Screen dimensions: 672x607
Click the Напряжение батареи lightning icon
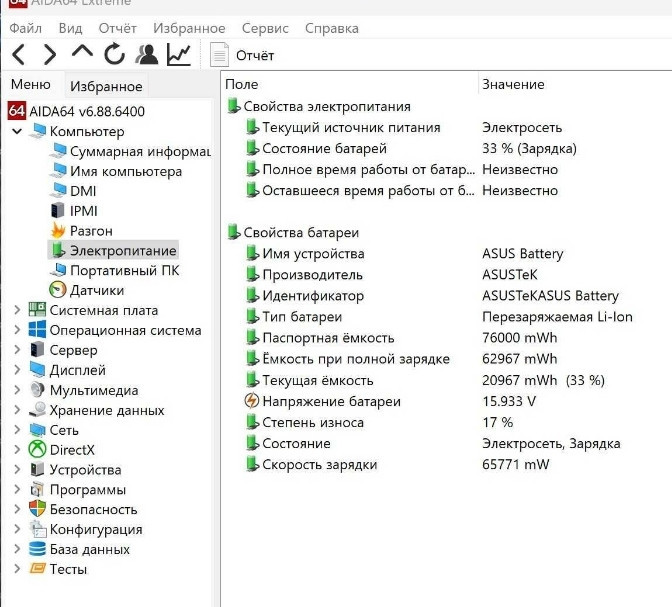252,401
